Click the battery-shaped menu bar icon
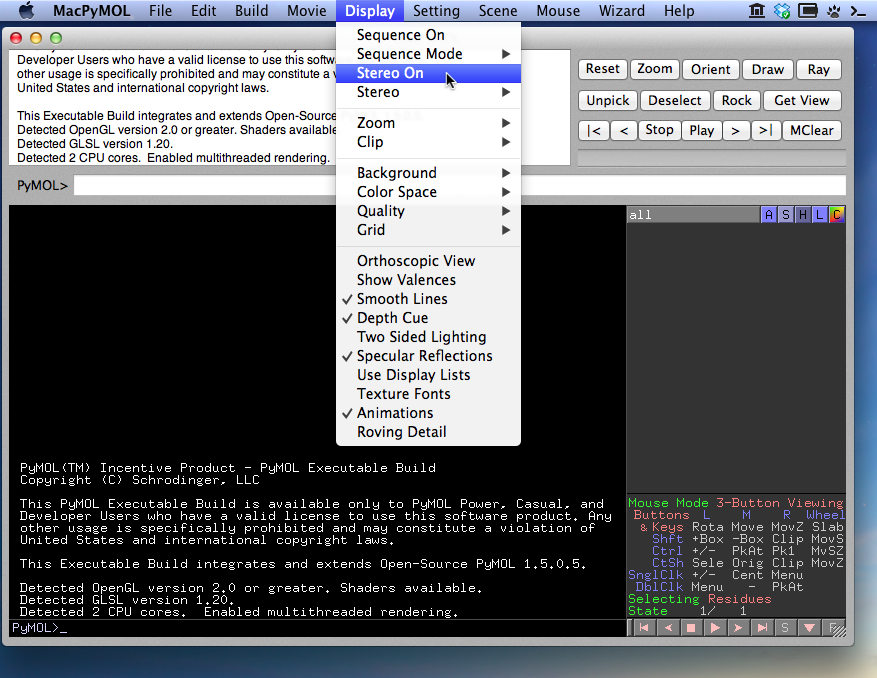Screen dimensions: 877x678 tap(808, 11)
